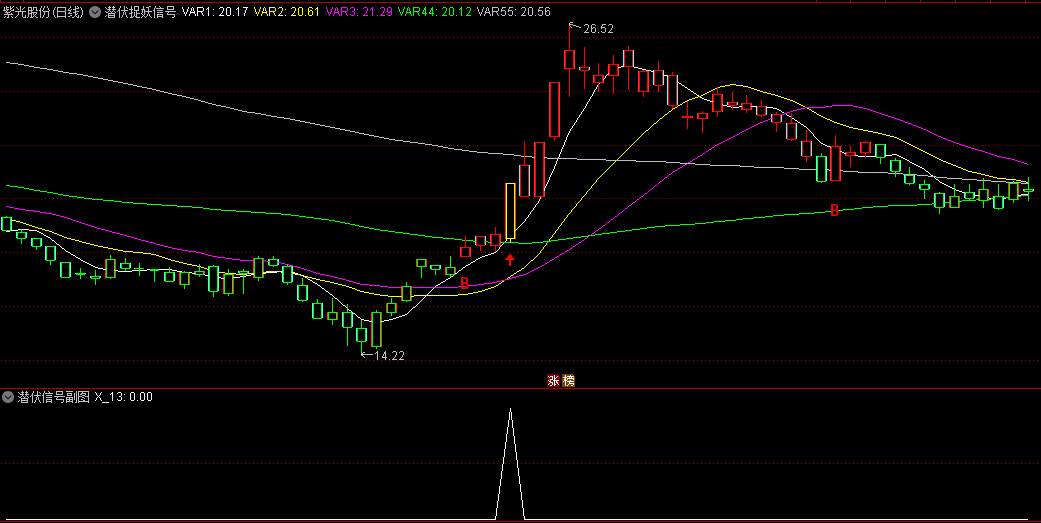Screen dimensions: 1041x523
Task: Click the VAR44: 20.12 value label
Action: tap(434, 12)
